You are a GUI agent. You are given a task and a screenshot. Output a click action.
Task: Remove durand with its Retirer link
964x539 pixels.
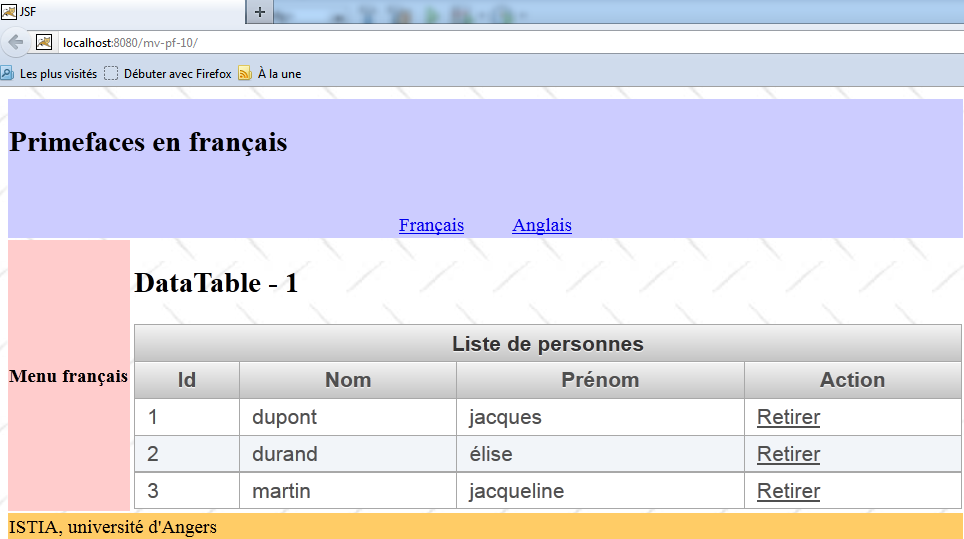pyautogui.click(x=788, y=454)
